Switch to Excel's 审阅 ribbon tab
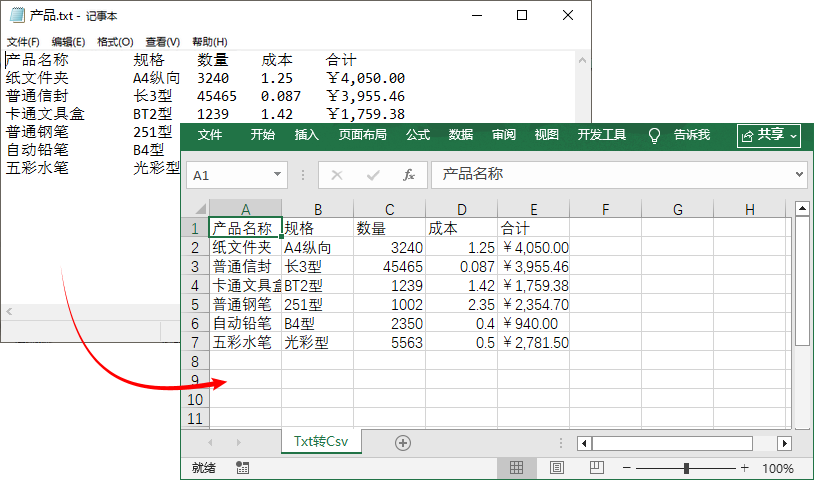 point(504,135)
